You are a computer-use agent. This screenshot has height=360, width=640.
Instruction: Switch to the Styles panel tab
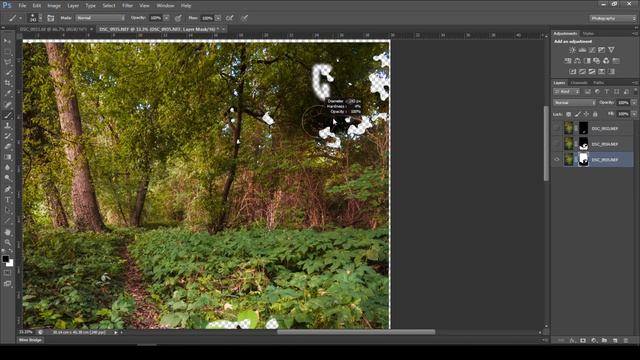click(x=588, y=33)
